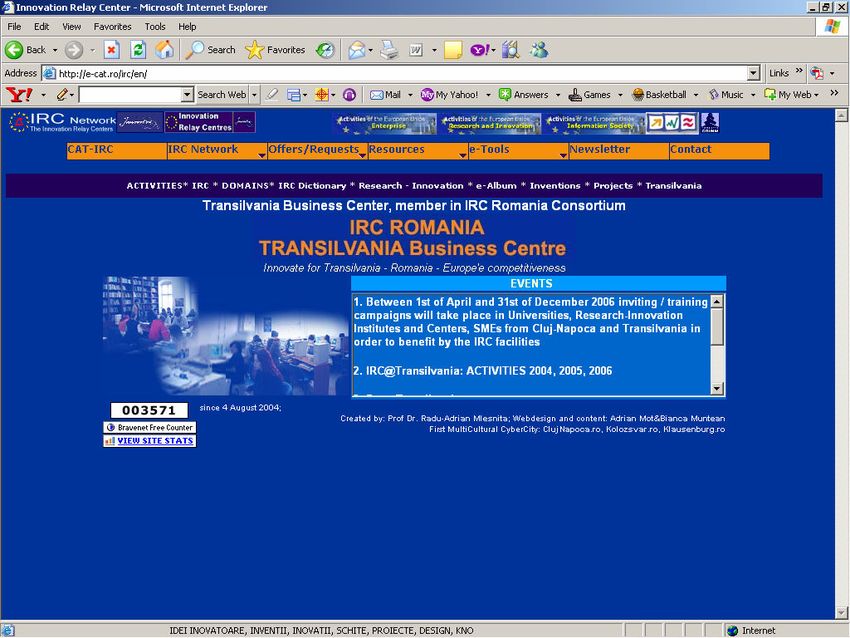
Task: Open the Favorites star button
Action: [x=275, y=50]
